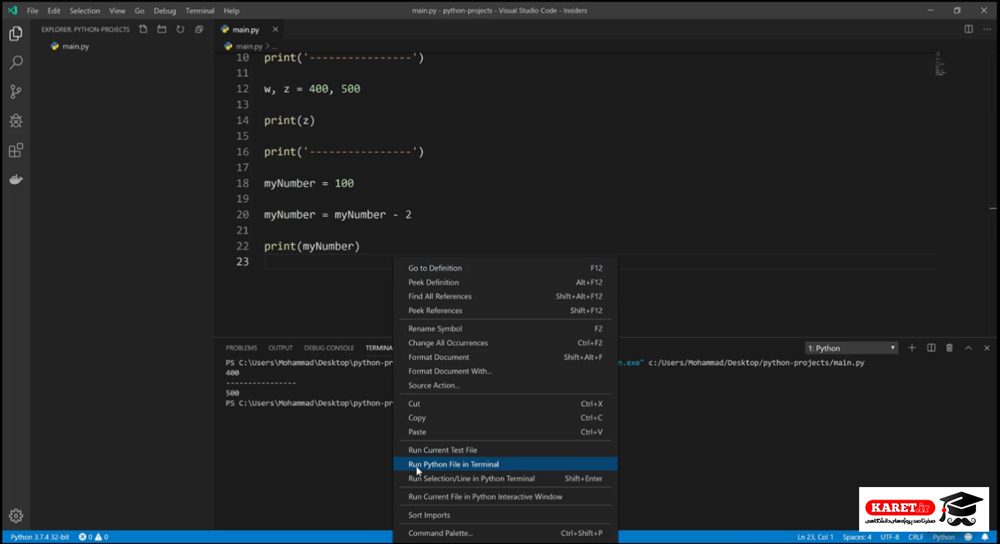Screen dimensions: 1000x544
Task: Open notifications bell in status bar
Action: tap(985, 537)
